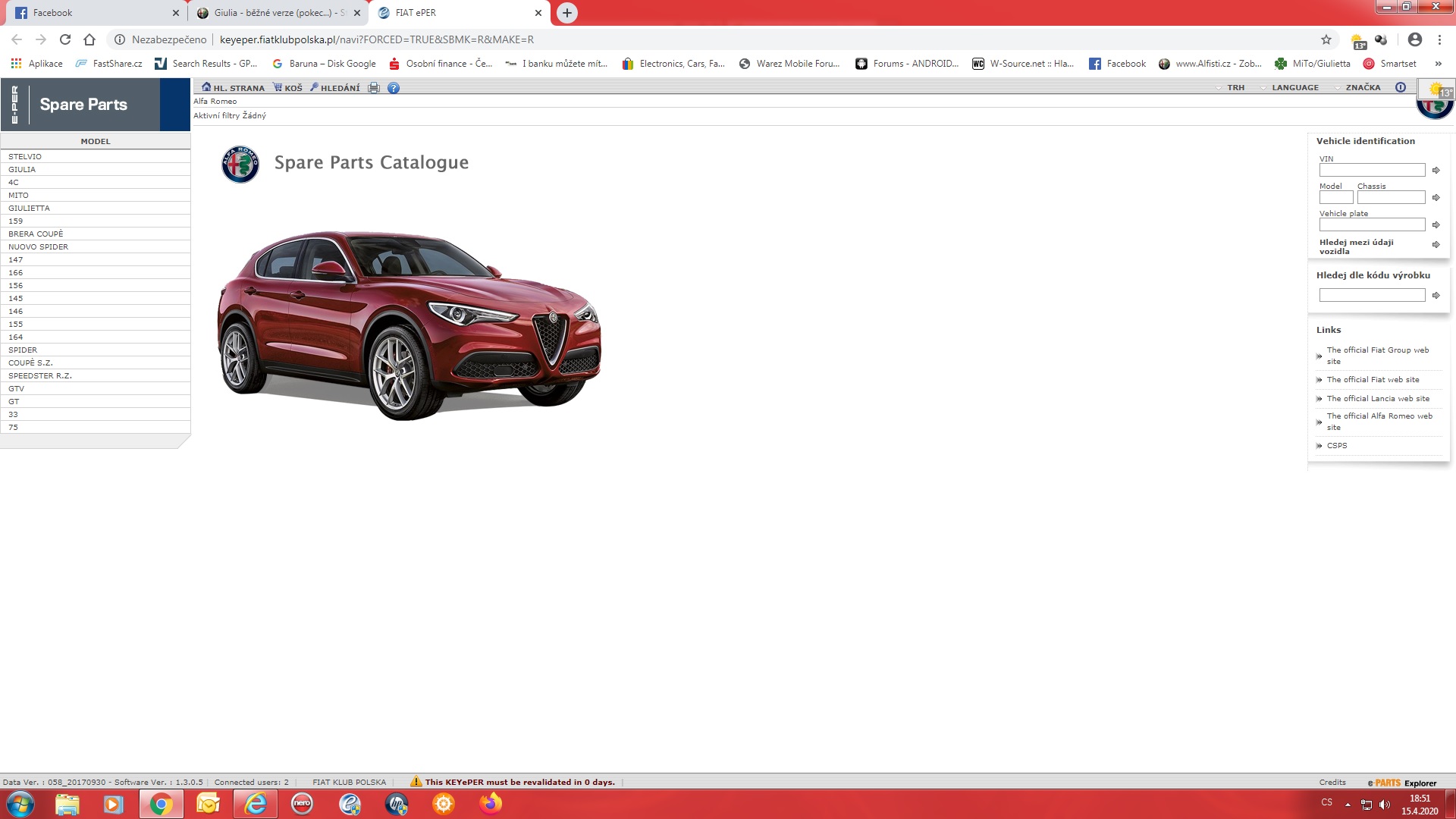Select GIULIA from the model list
The height and width of the screenshot is (819, 1456).
(x=22, y=170)
